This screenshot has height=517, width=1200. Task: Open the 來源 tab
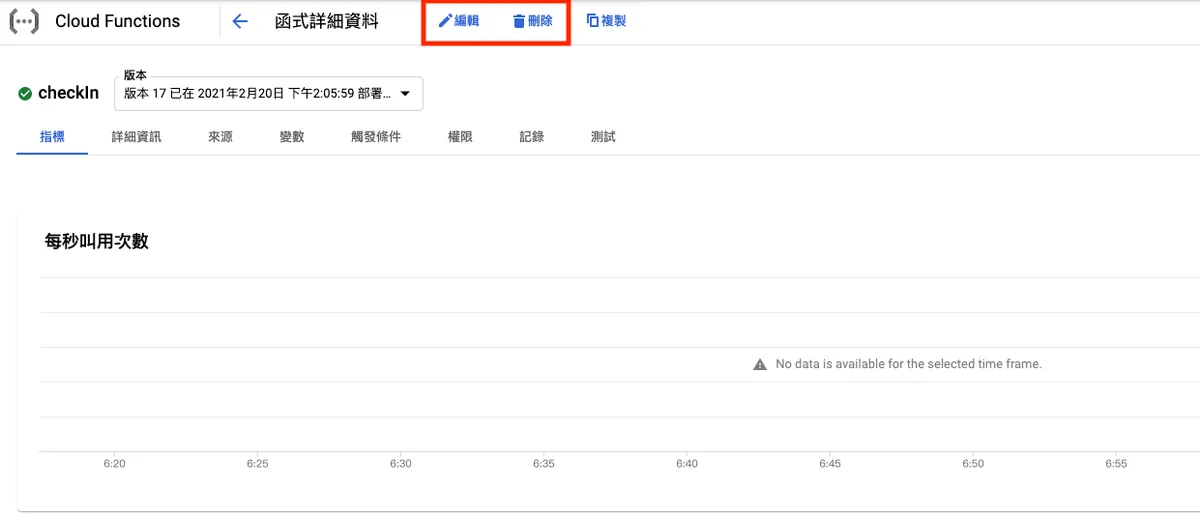pos(220,137)
